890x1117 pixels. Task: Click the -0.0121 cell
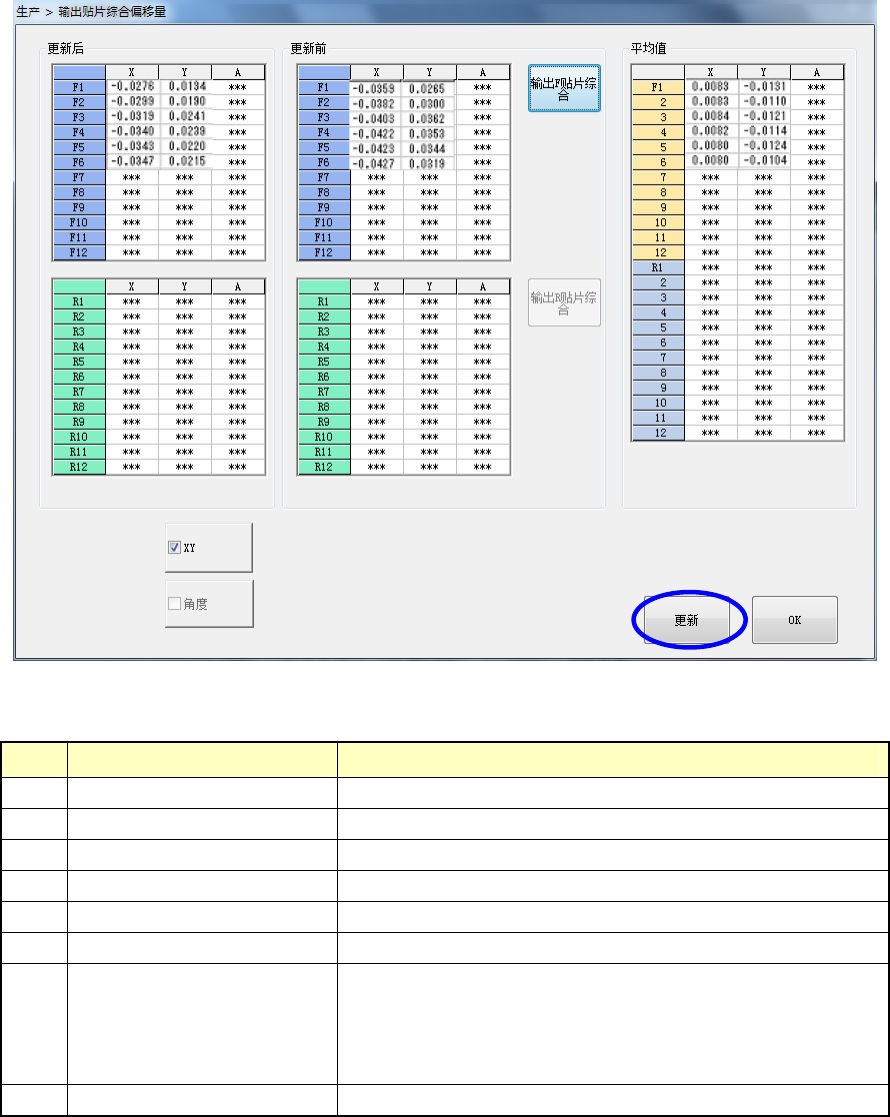coord(764,116)
